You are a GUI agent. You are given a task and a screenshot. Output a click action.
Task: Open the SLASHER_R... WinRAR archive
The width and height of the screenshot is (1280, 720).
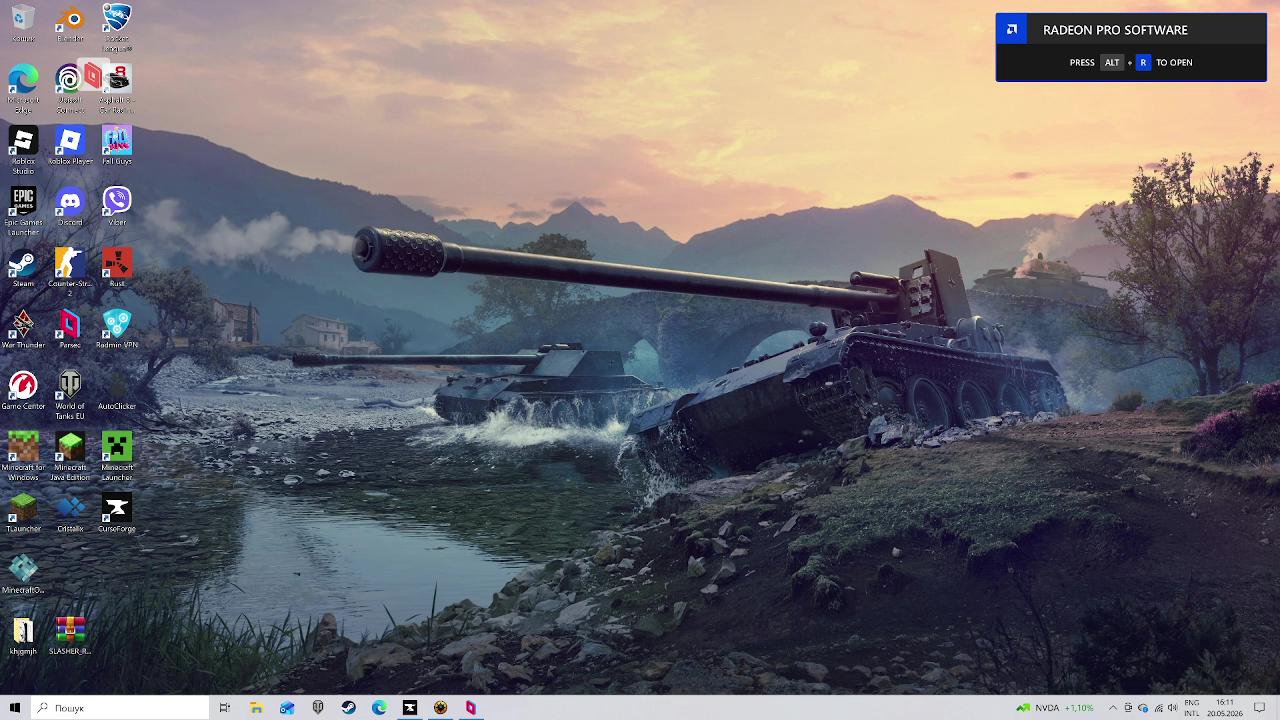point(70,635)
